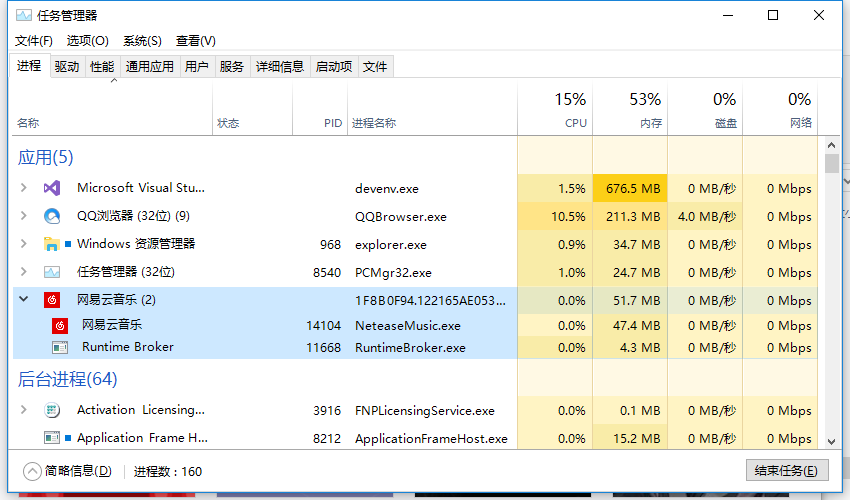
Task: Click the Application Frame Host icon
Action: click(52, 438)
